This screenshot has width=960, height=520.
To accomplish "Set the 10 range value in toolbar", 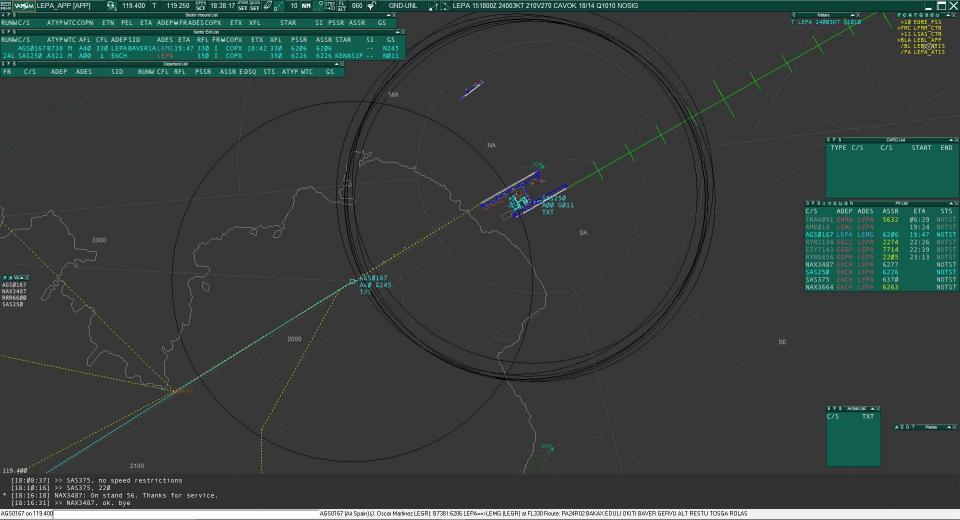I will (x=294, y=6).
